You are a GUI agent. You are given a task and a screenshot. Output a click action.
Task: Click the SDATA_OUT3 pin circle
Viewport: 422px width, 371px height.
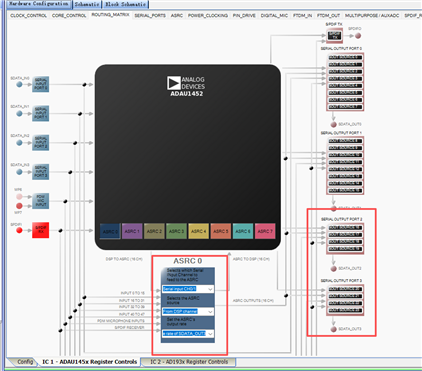tap(333, 329)
